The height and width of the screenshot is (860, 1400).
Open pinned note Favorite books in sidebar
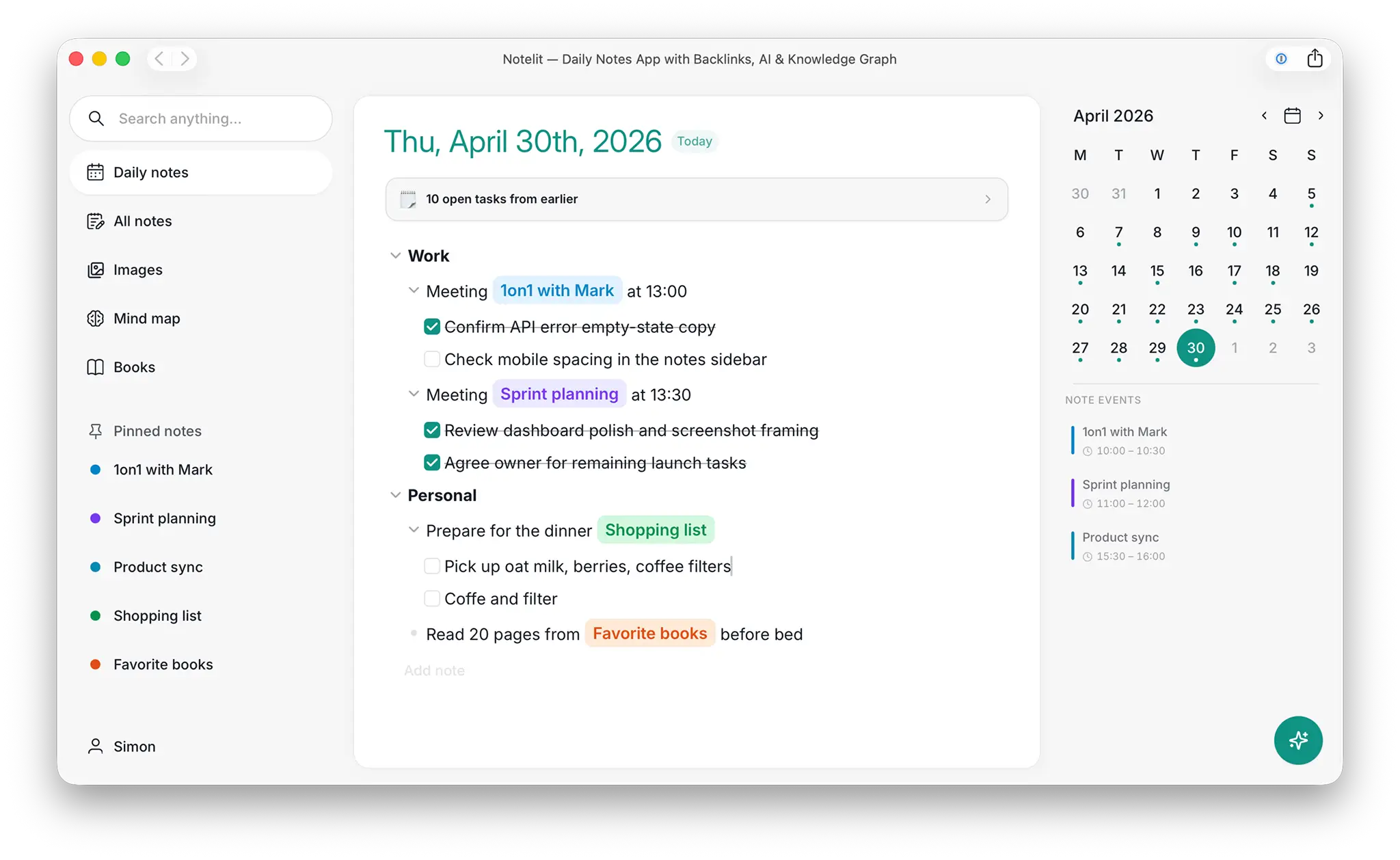point(200,664)
